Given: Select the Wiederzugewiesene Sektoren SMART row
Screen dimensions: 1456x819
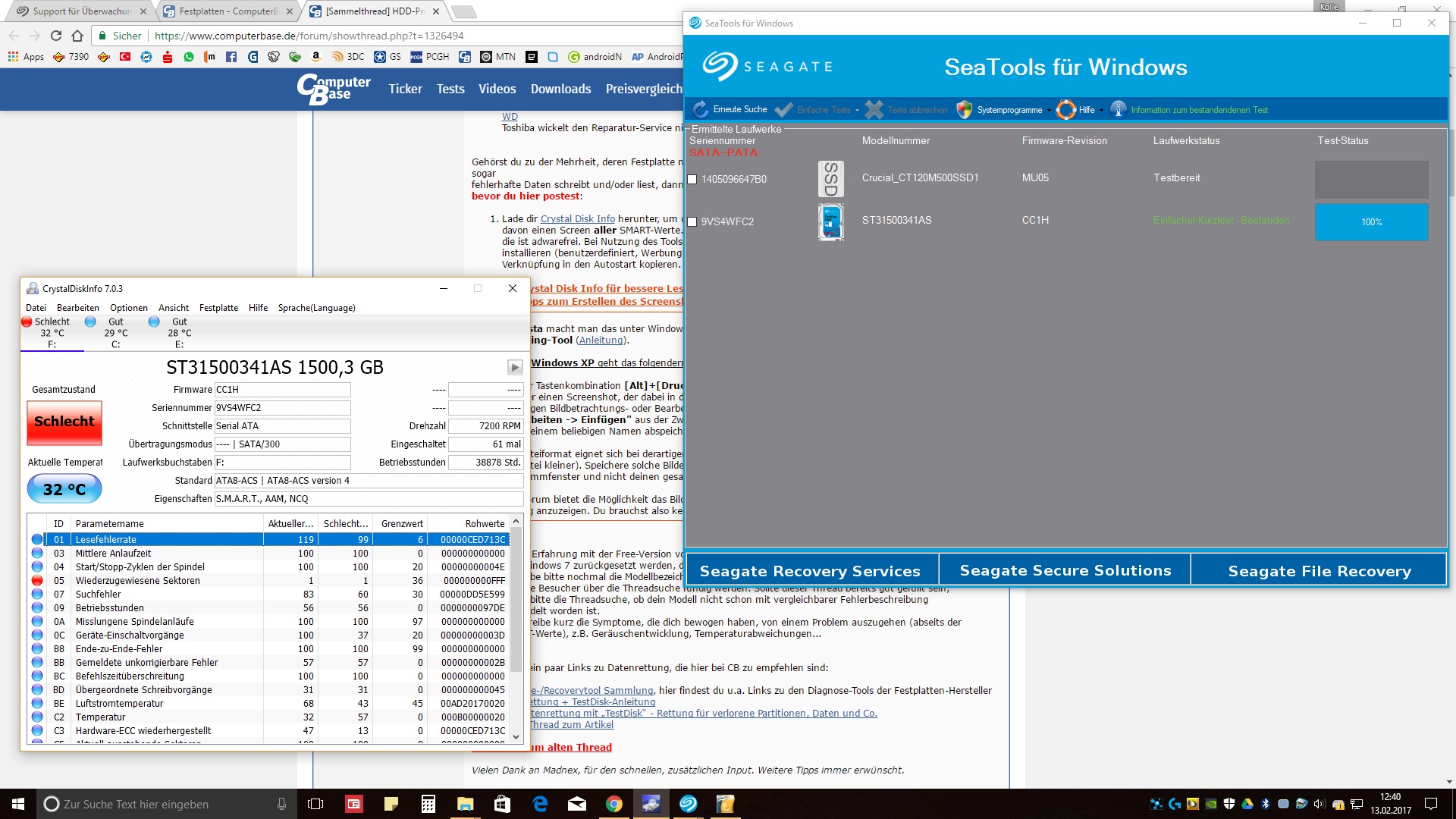Looking at the screenshot, I should 138,581.
